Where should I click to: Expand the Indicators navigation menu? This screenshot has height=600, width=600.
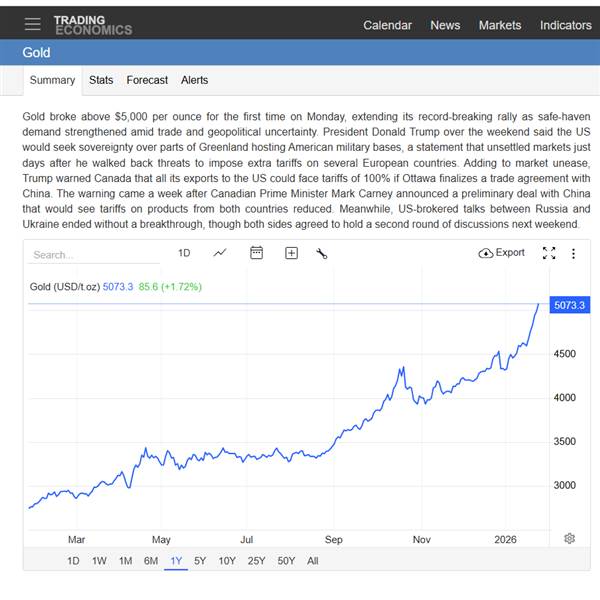click(565, 25)
